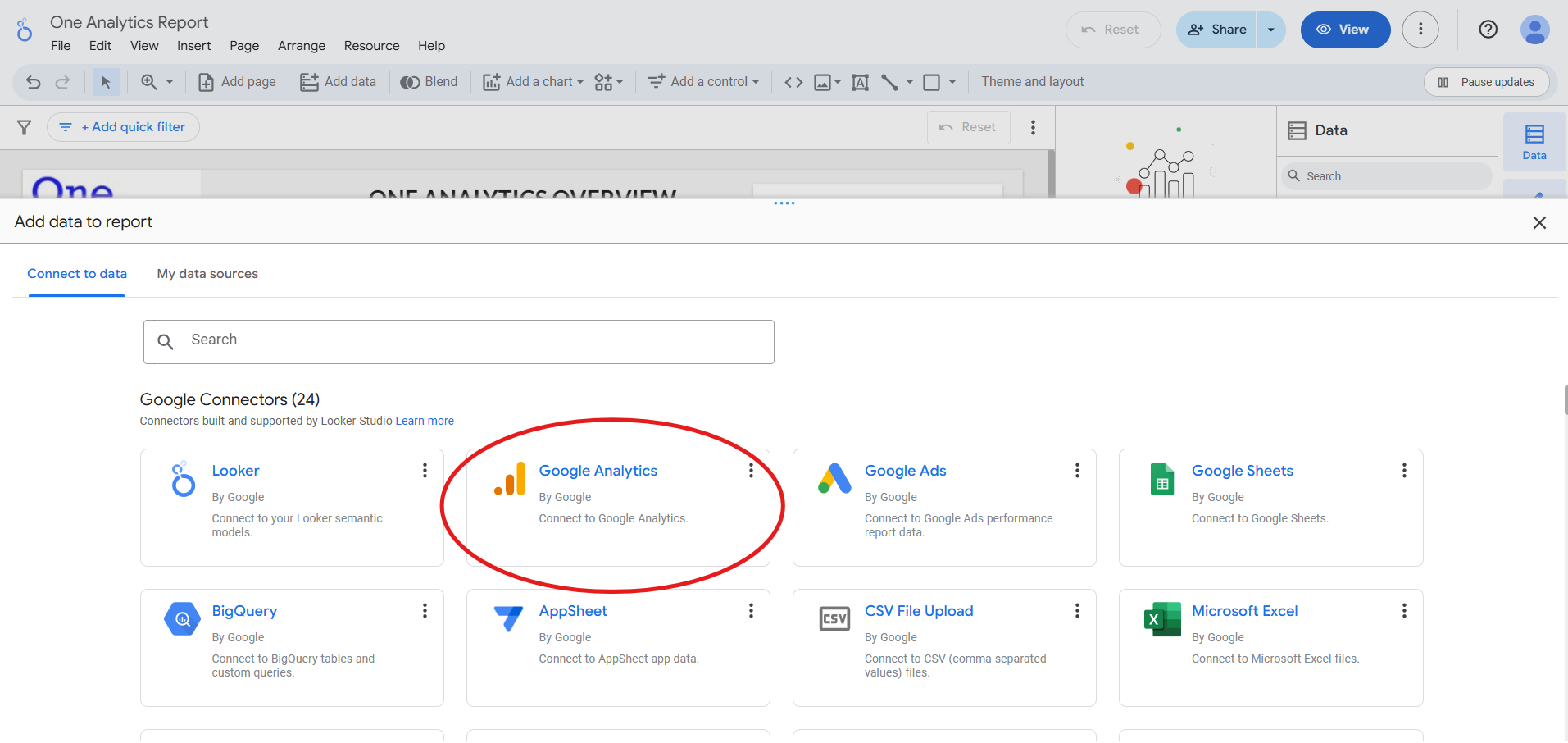Select the Google Sheets connector
Viewport: 1568px width, 743px height.
1271,508
